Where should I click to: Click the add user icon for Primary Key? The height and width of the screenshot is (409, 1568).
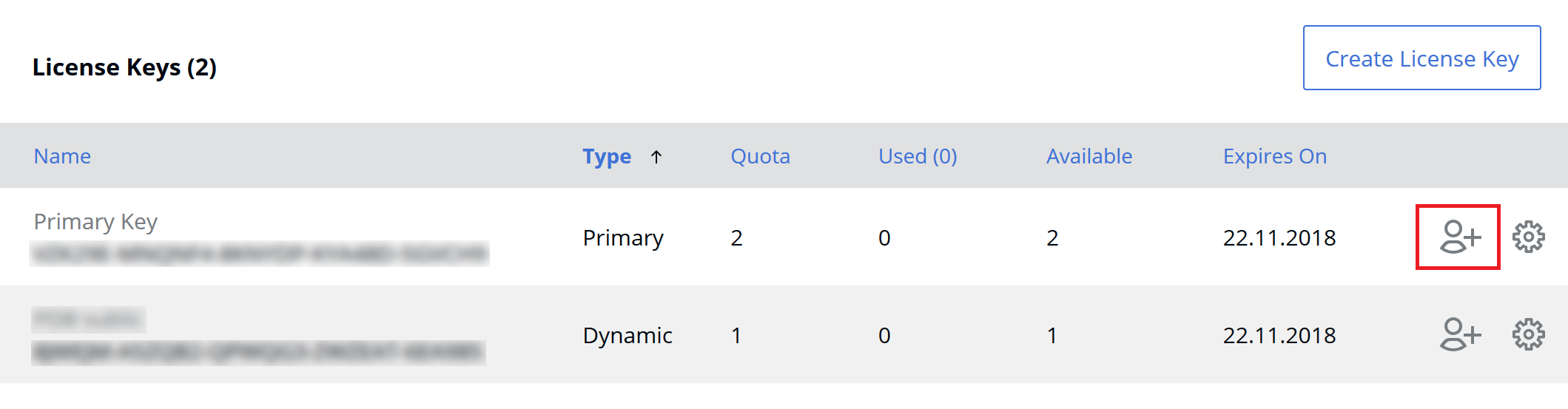pyautogui.click(x=1458, y=237)
